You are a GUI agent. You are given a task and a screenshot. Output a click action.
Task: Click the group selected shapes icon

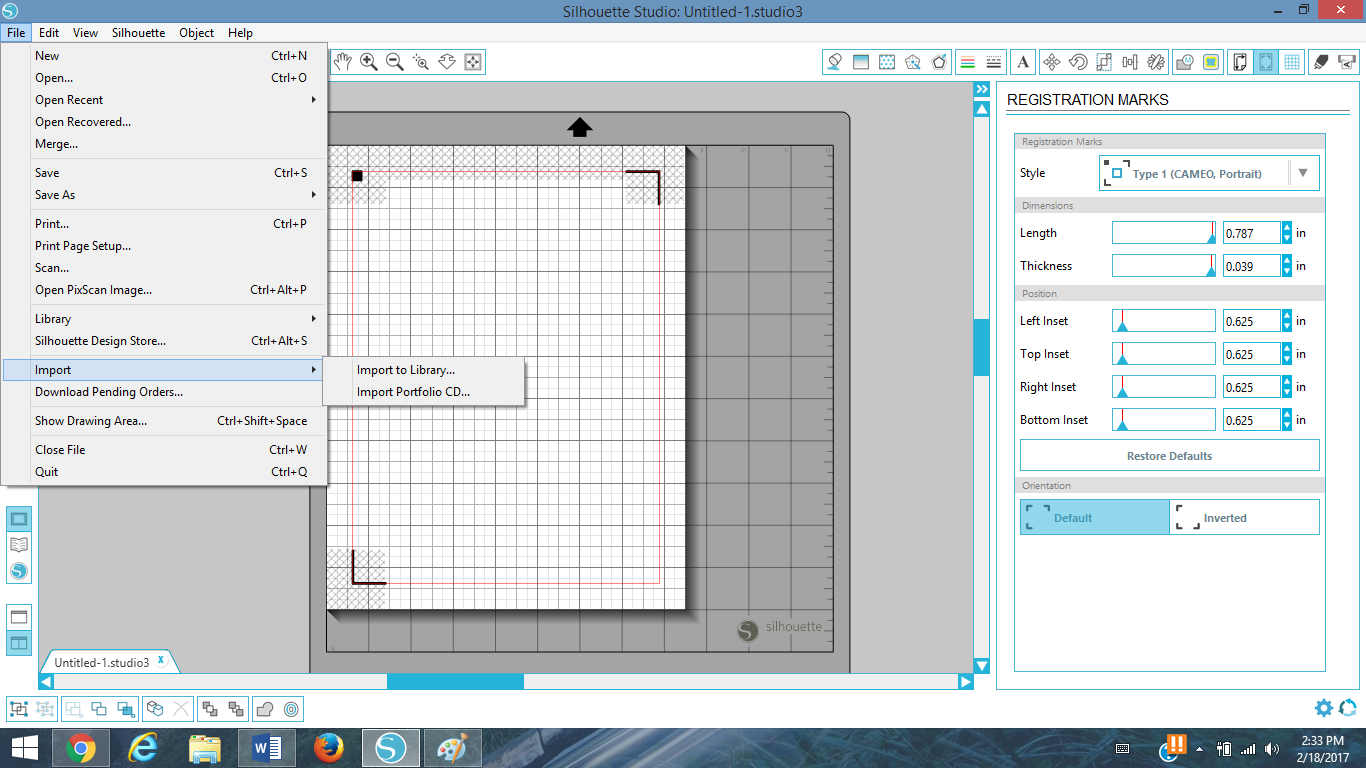(18, 709)
